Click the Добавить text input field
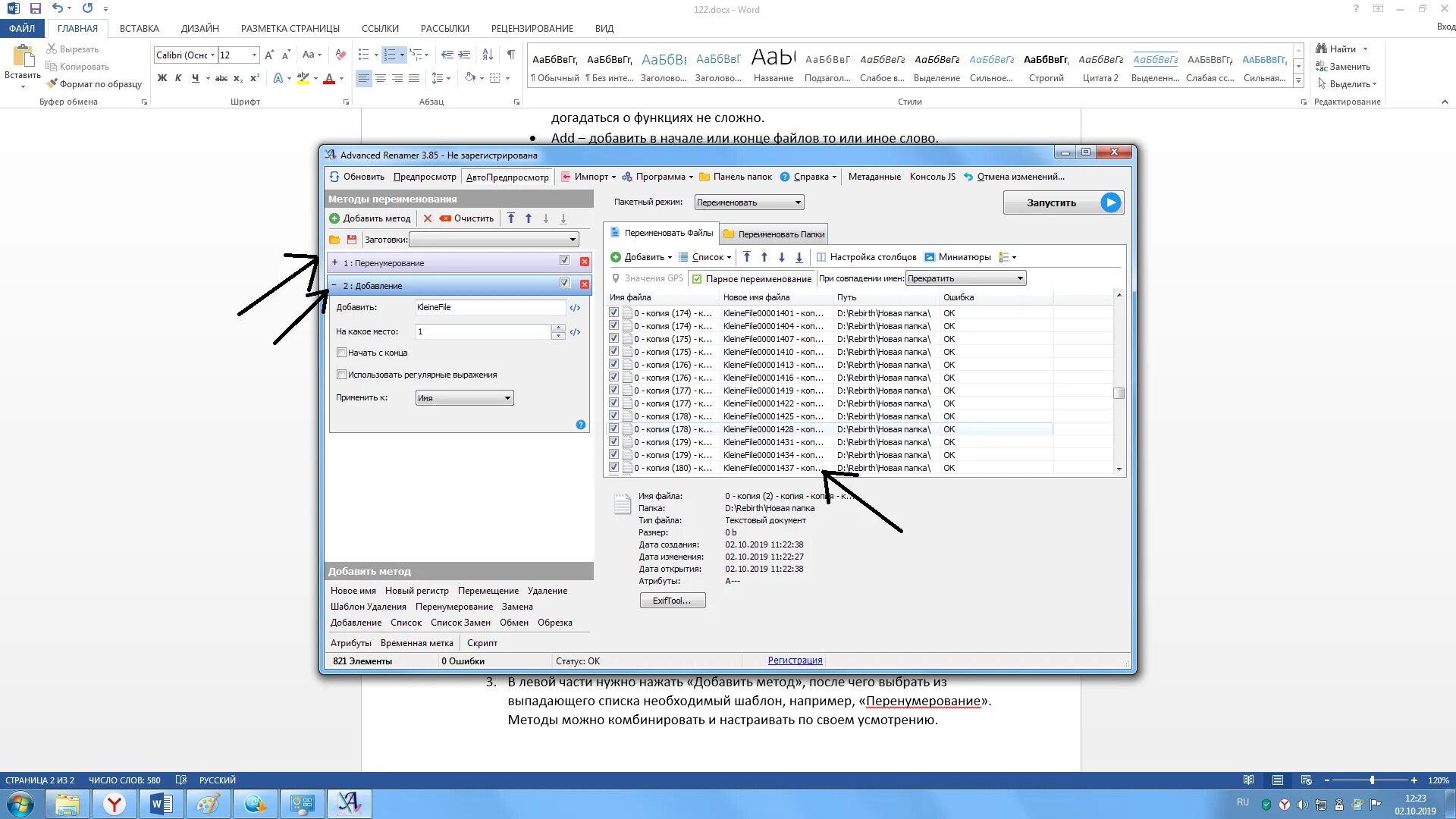Image resolution: width=1456 pixels, height=819 pixels. (490, 307)
